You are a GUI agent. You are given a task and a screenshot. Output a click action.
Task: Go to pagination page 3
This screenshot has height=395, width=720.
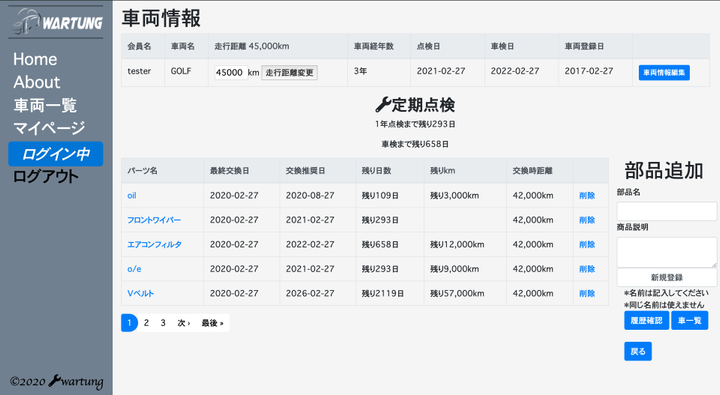163,323
